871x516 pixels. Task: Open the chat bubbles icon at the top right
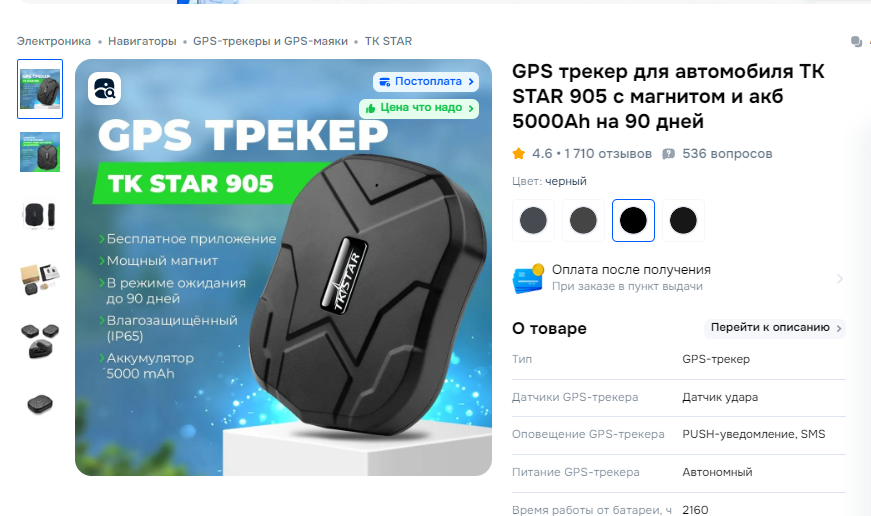click(x=857, y=41)
